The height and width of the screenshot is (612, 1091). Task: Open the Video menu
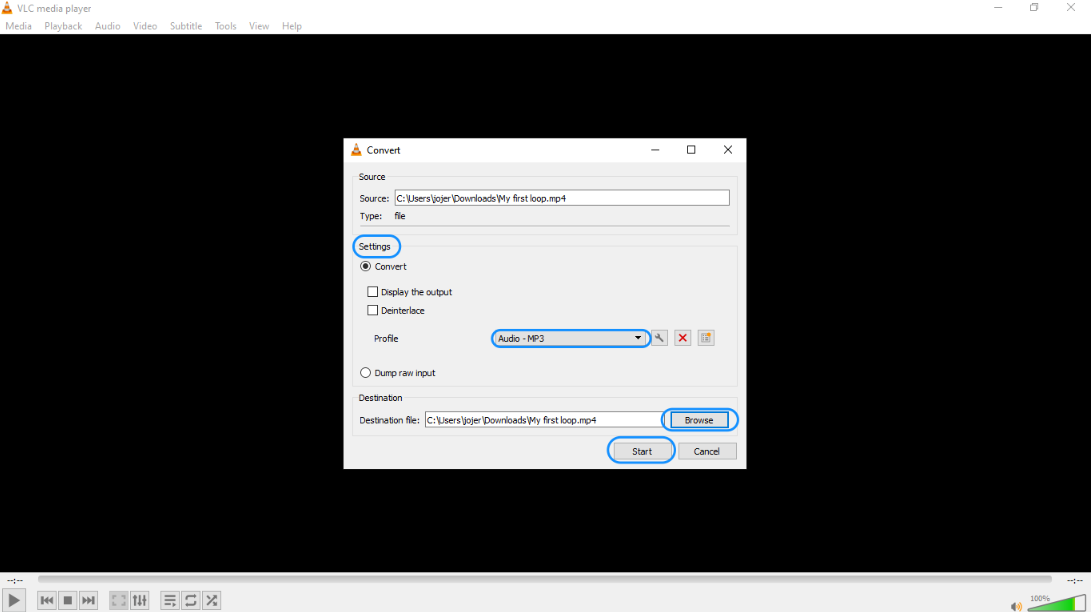tap(145, 26)
